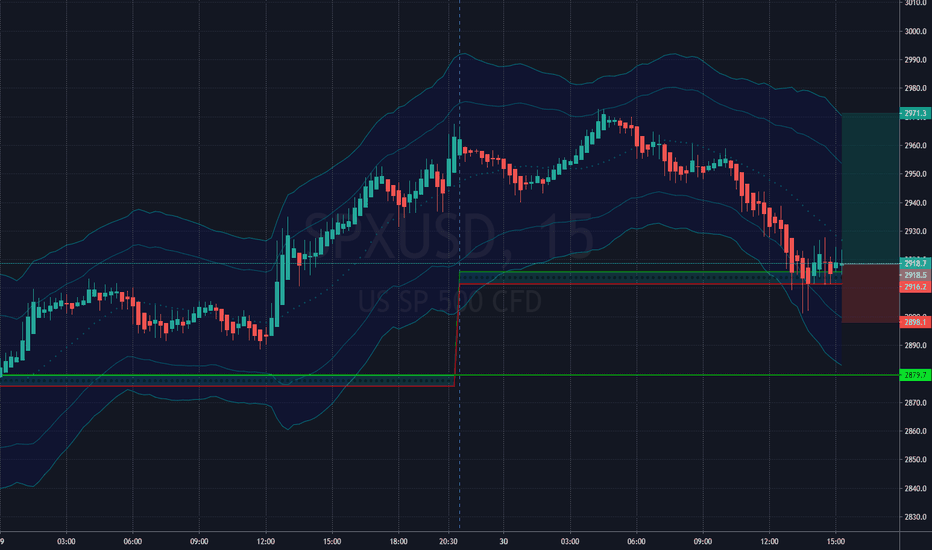932x550 pixels.
Task: Click the 2898.1 stop-loss price tag
Action: (x=915, y=322)
